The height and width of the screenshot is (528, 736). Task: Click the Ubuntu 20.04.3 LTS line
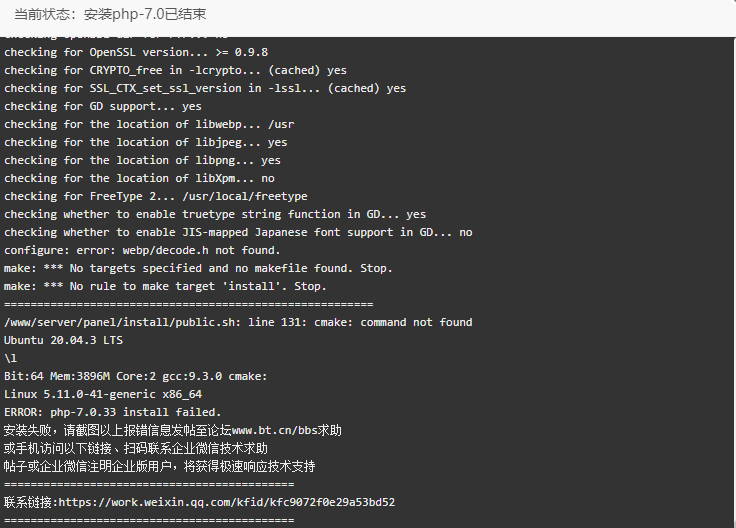click(x=63, y=340)
